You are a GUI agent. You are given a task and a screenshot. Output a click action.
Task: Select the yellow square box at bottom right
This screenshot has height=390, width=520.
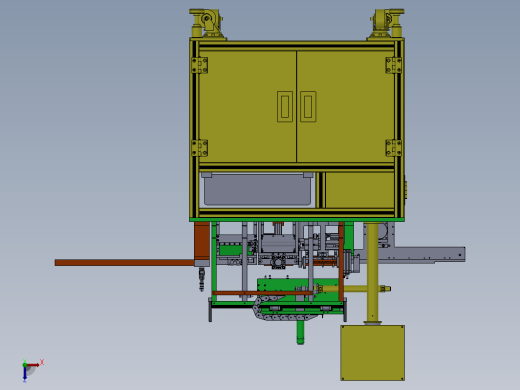coord(373,353)
